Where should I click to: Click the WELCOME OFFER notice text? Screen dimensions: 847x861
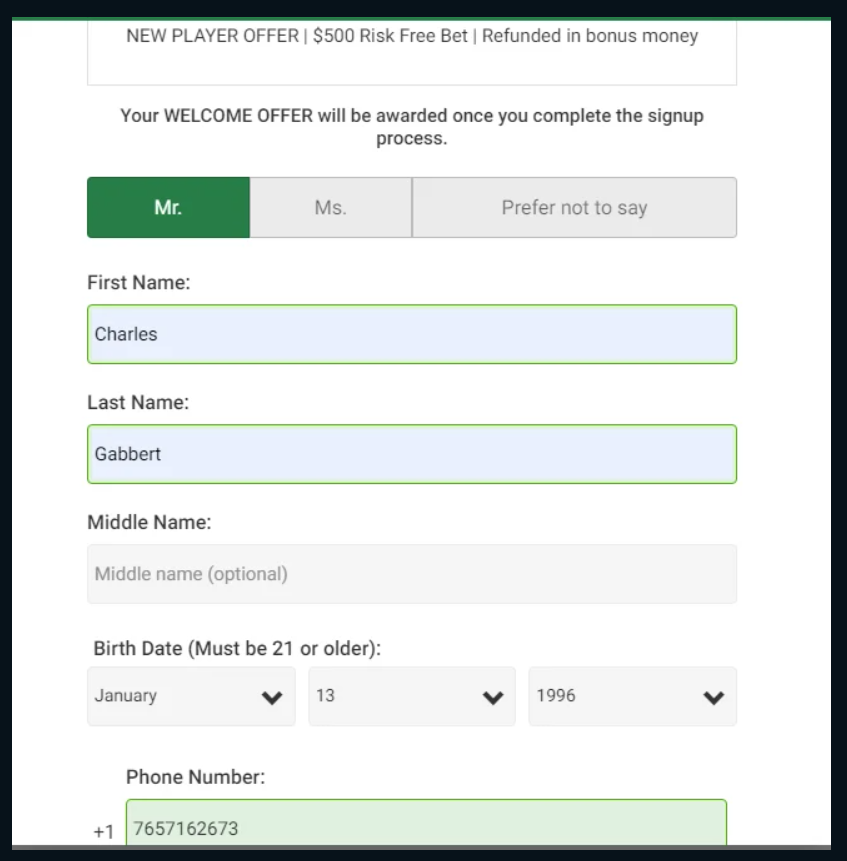[411, 126]
